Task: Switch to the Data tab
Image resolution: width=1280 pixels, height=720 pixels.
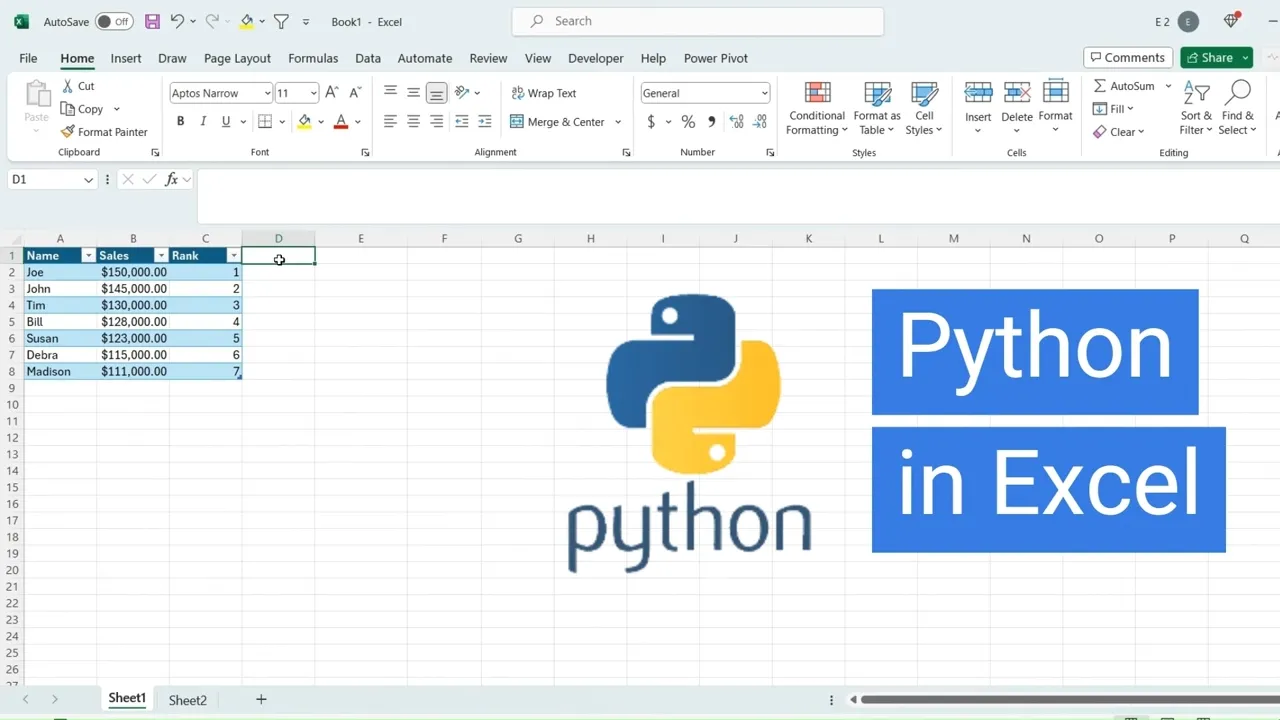Action: click(x=368, y=58)
